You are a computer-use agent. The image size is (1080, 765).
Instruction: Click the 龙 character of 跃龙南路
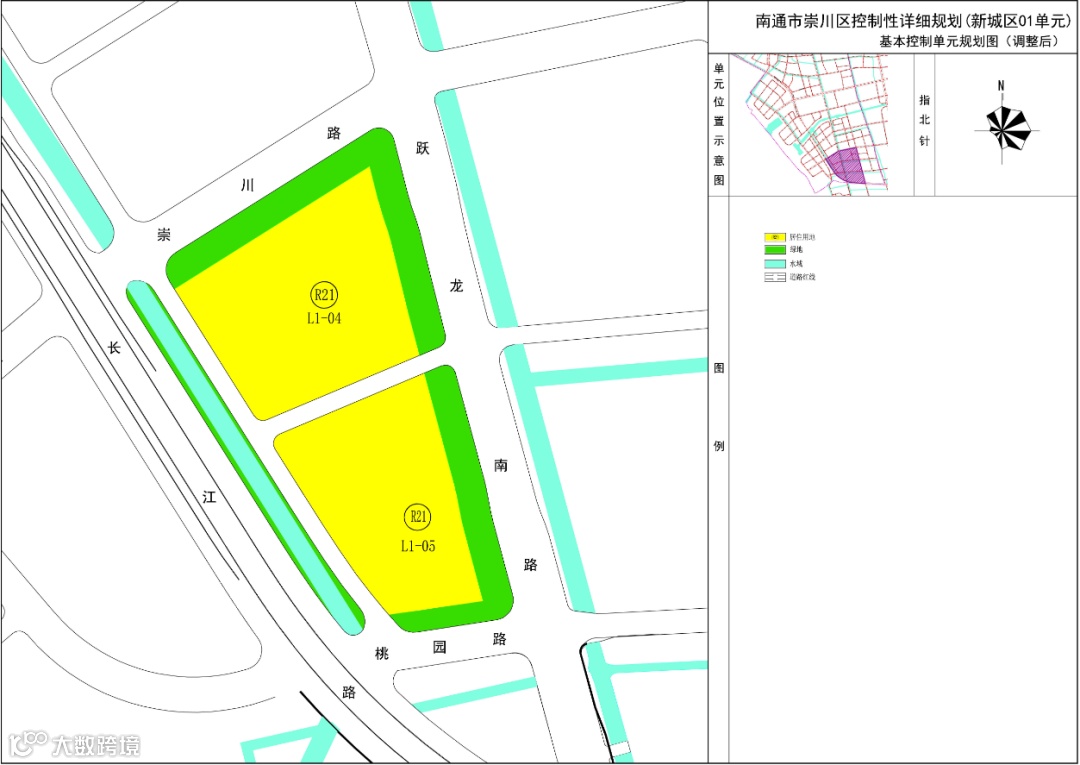pos(457,286)
